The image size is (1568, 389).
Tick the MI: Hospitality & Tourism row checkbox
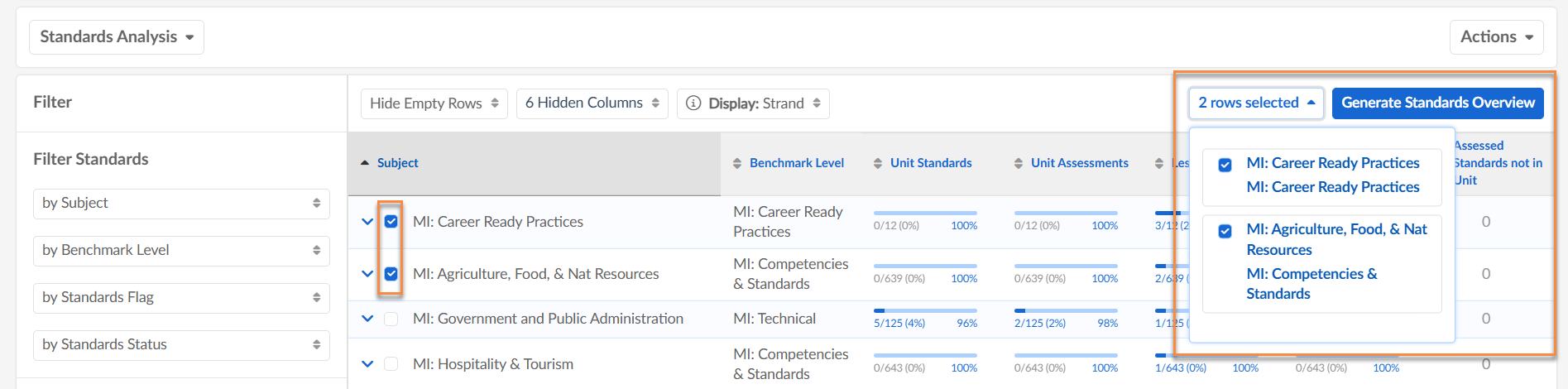(391, 364)
